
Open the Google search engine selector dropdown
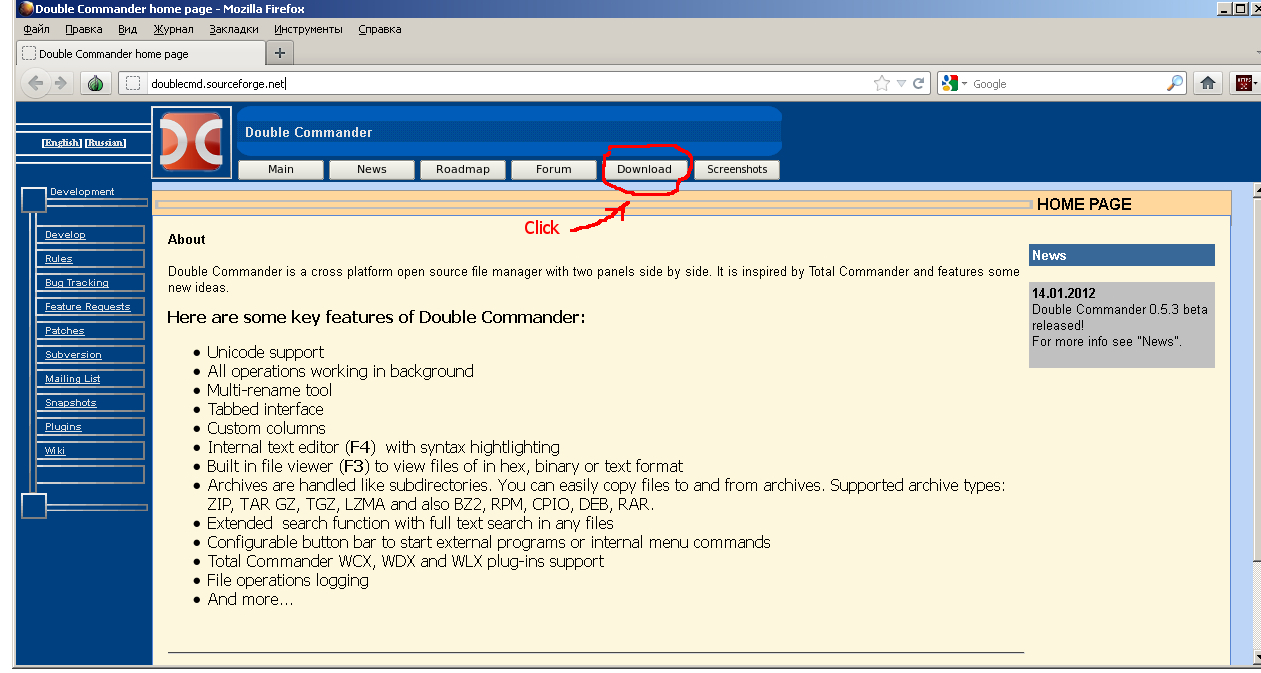[x=954, y=84]
